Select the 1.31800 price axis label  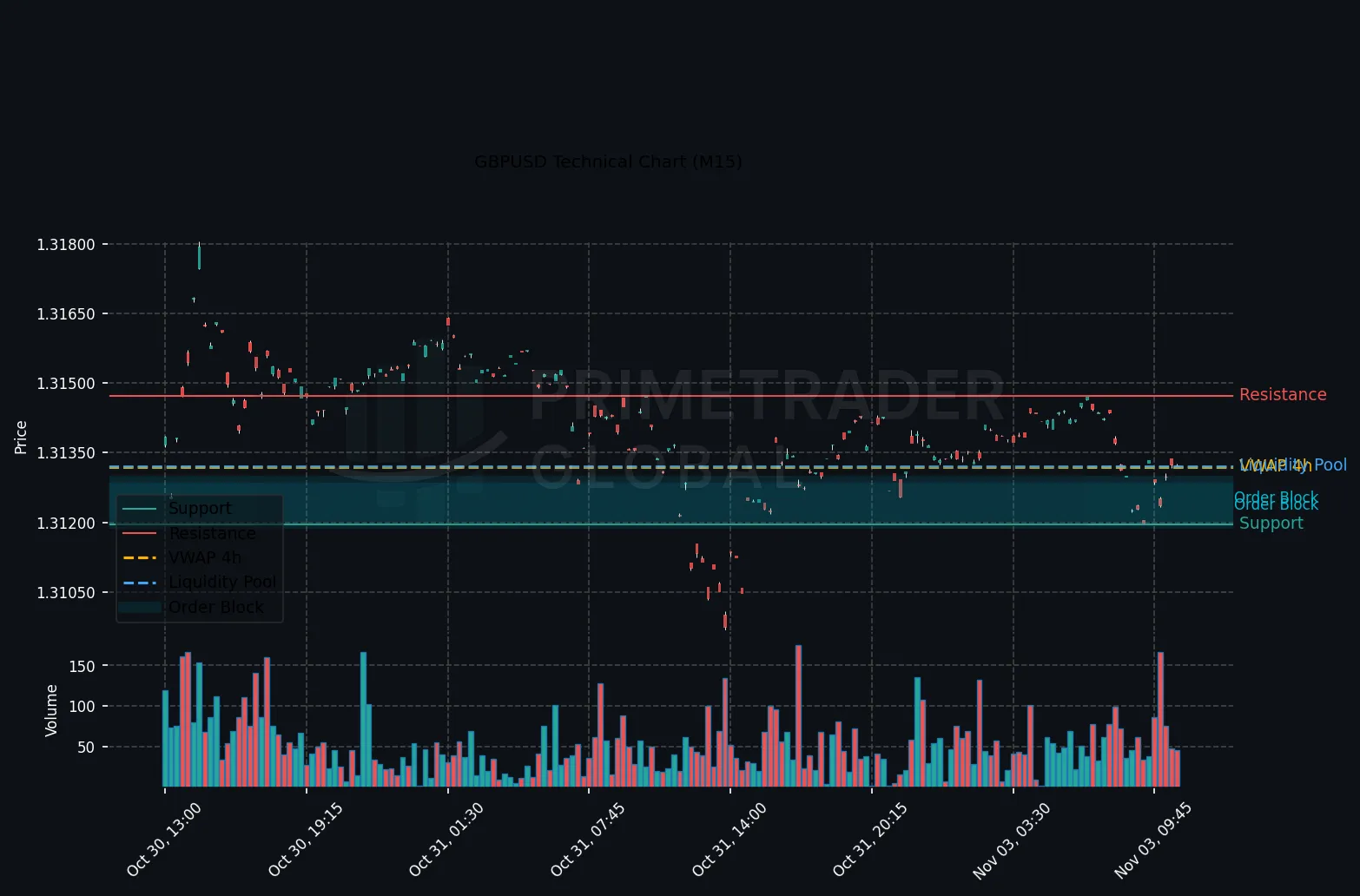(66, 244)
